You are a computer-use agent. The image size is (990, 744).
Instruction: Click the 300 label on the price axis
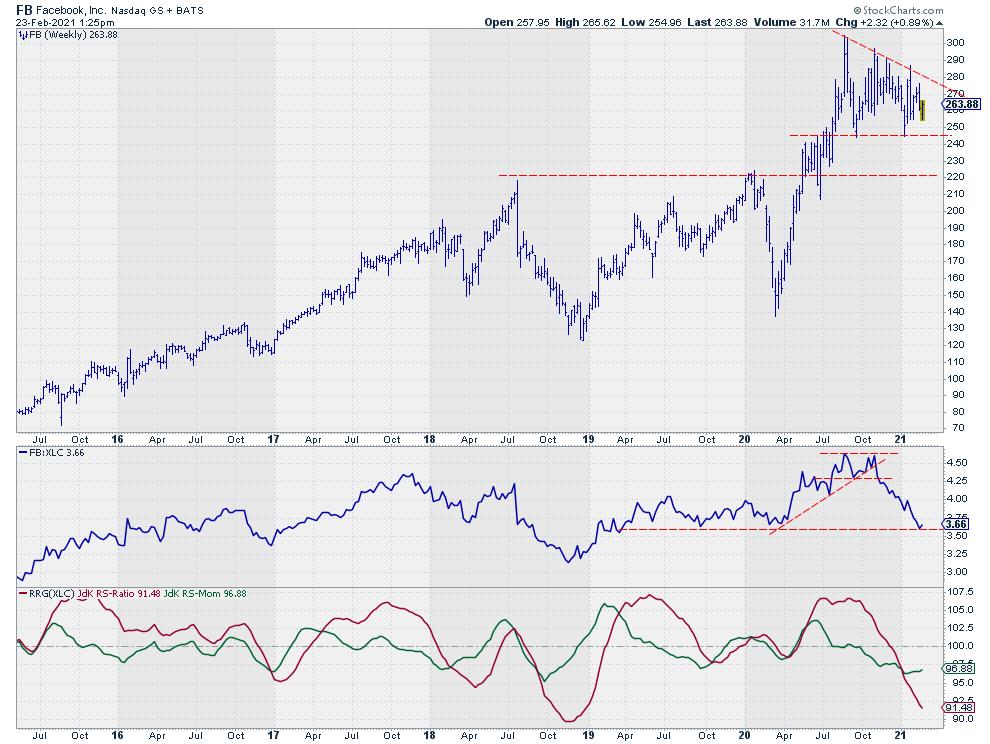pyautogui.click(x=955, y=43)
